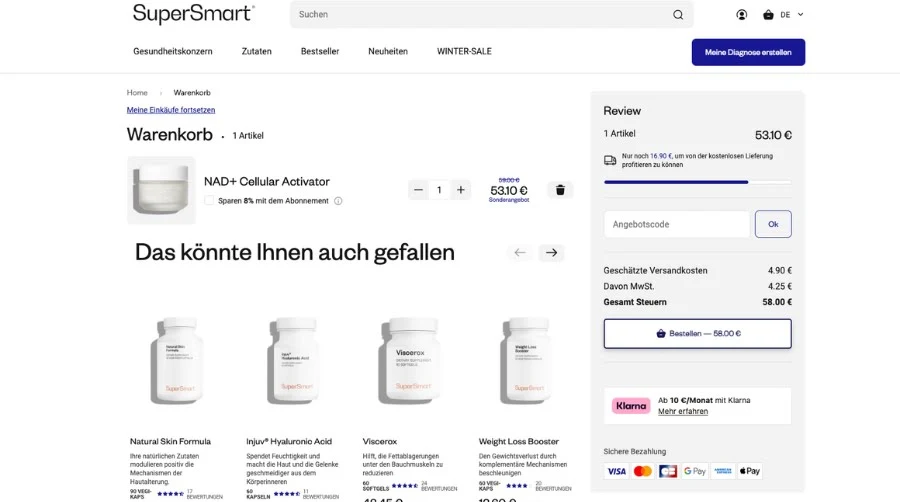Open the Gesundheitskonzern menu
The height and width of the screenshot is (502, 900).
pos(173,51)
